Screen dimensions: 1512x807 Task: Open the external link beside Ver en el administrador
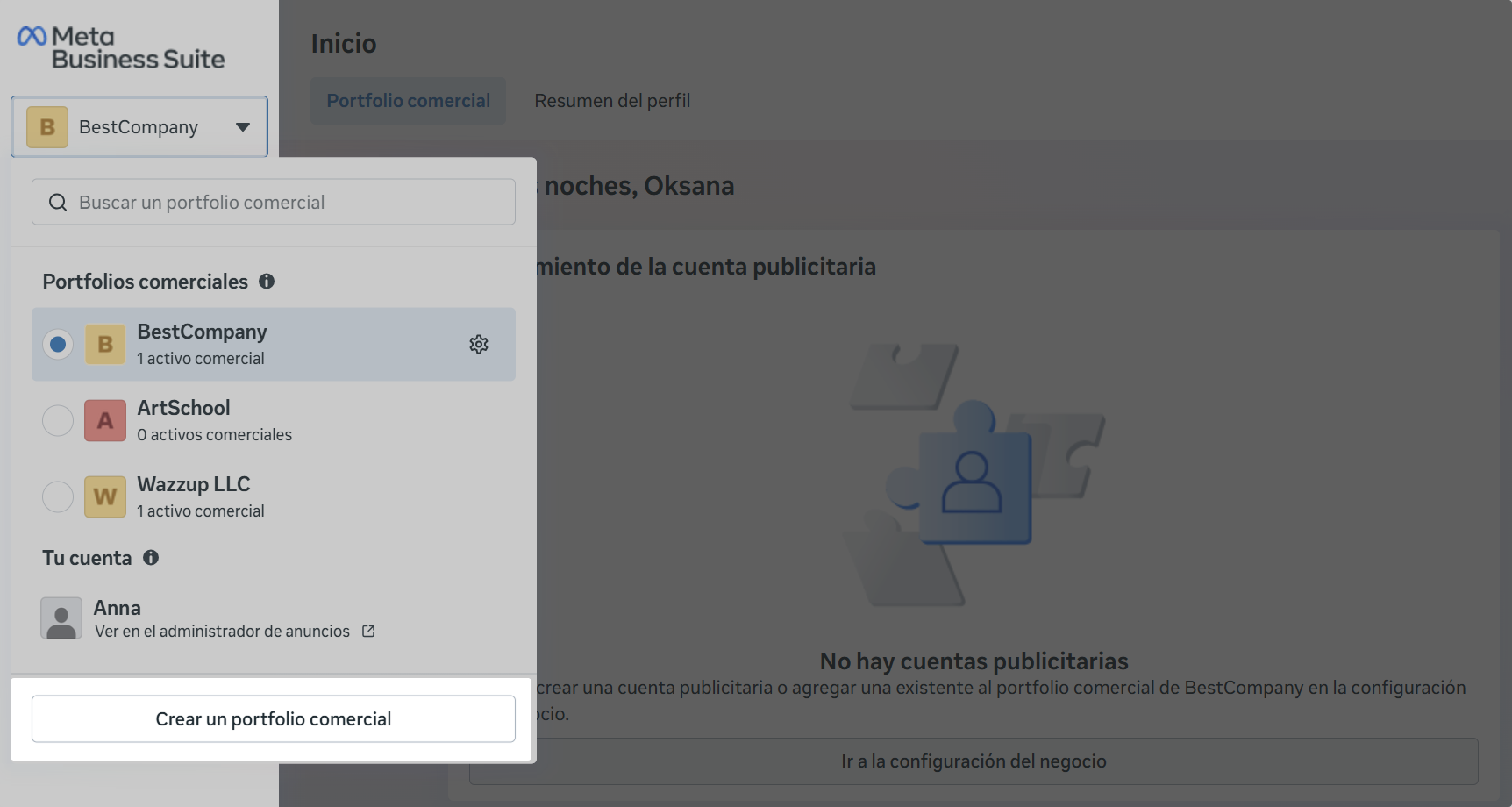(x=367, y=631)
